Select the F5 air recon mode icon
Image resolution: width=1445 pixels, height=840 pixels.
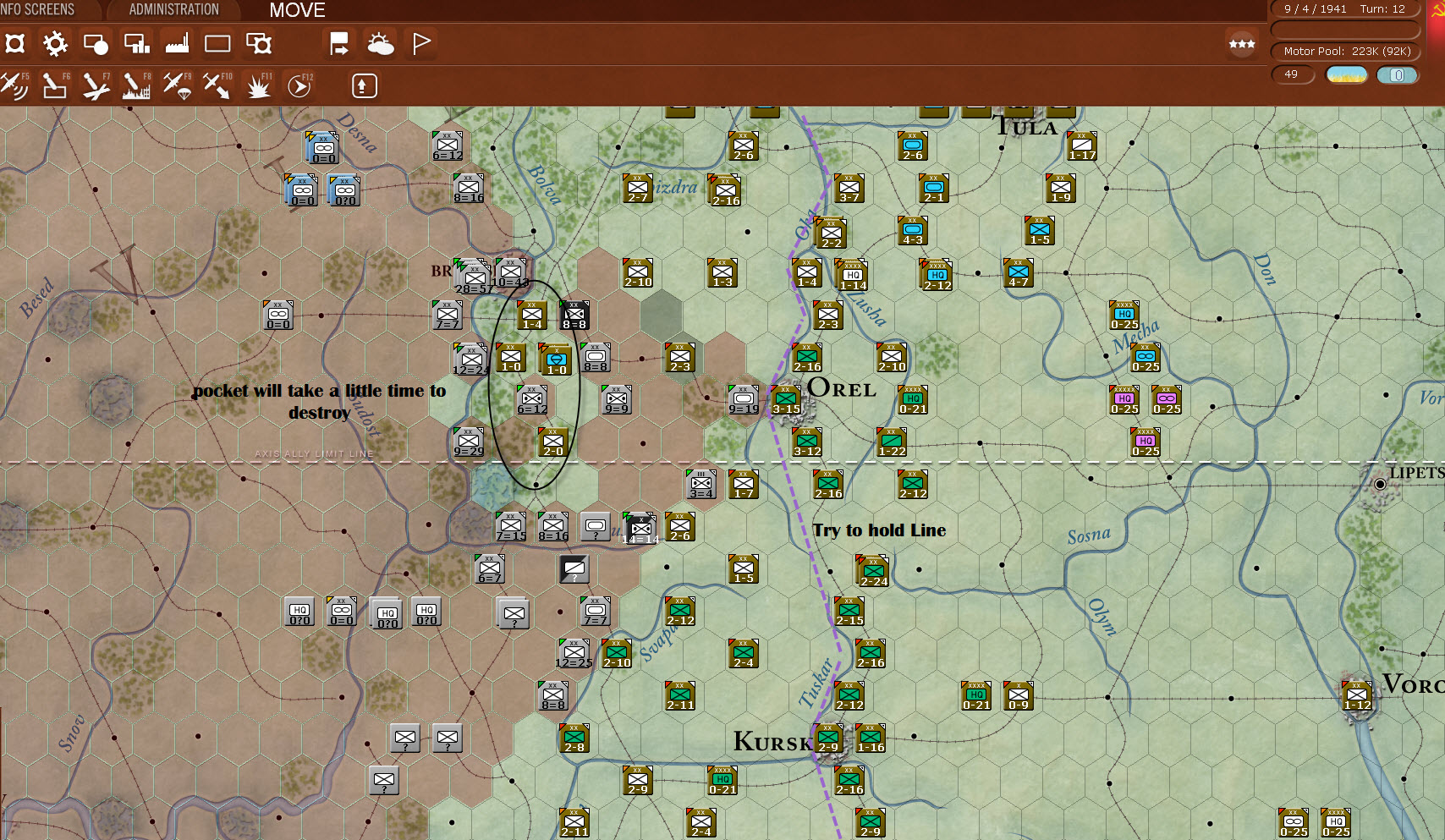[x=14, y=85]
